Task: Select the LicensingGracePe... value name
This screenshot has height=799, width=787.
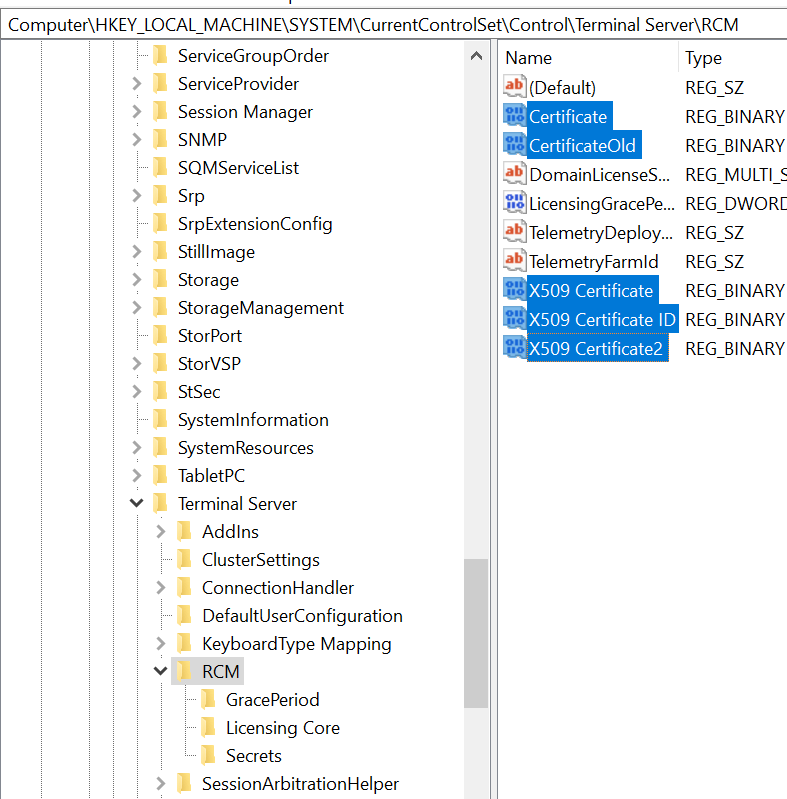Action: [601, 203]
